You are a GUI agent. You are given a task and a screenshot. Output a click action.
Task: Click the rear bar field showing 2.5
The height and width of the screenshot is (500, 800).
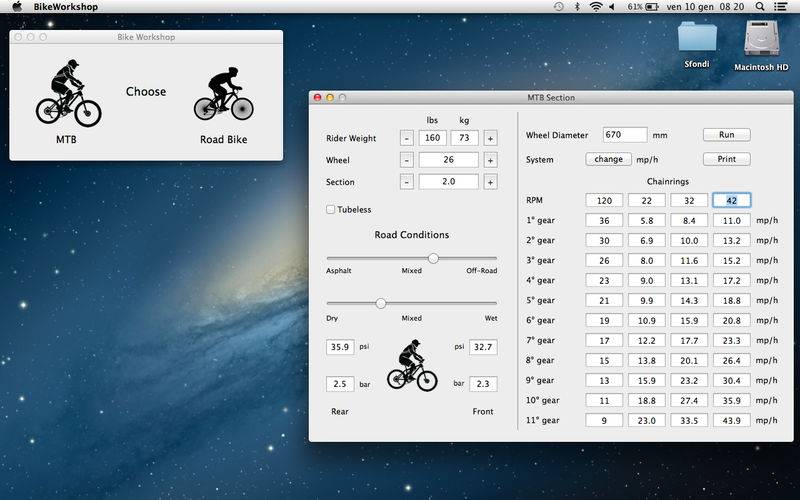click(x=340, y=384)
